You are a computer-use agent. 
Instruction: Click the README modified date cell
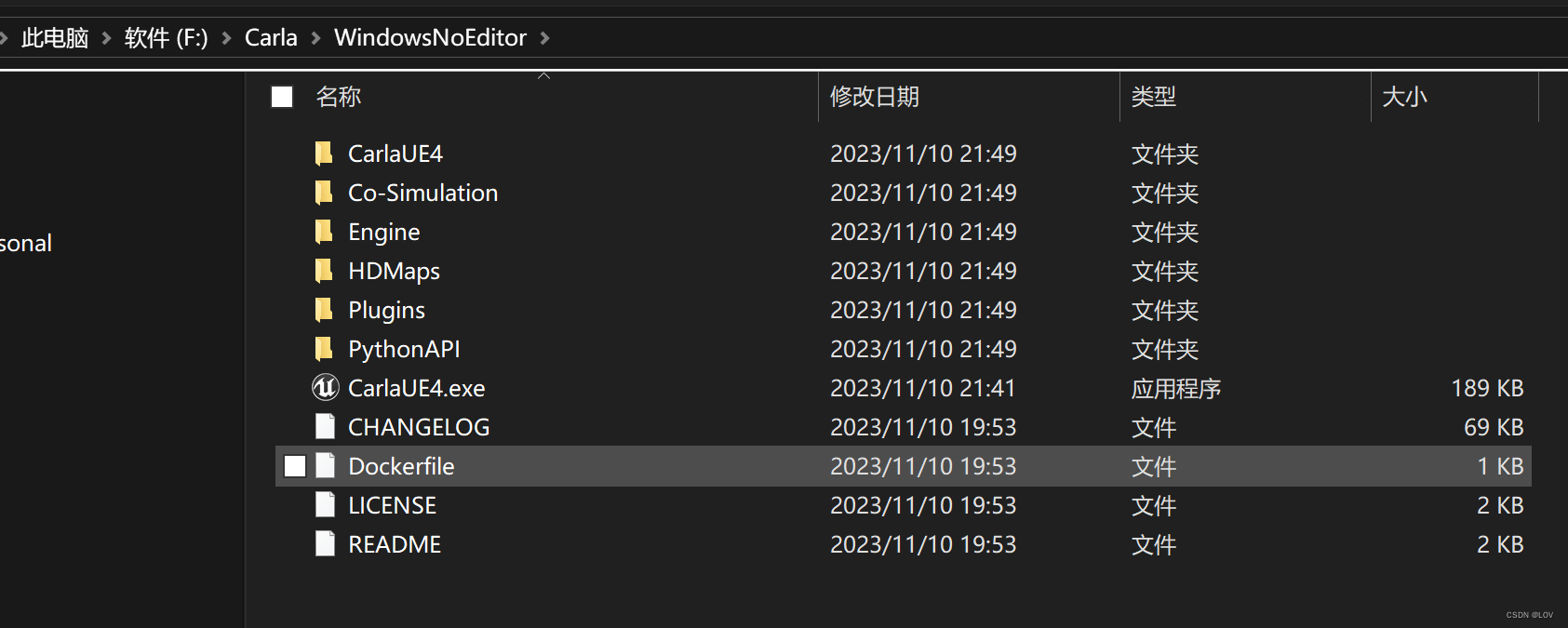(923, 544)
